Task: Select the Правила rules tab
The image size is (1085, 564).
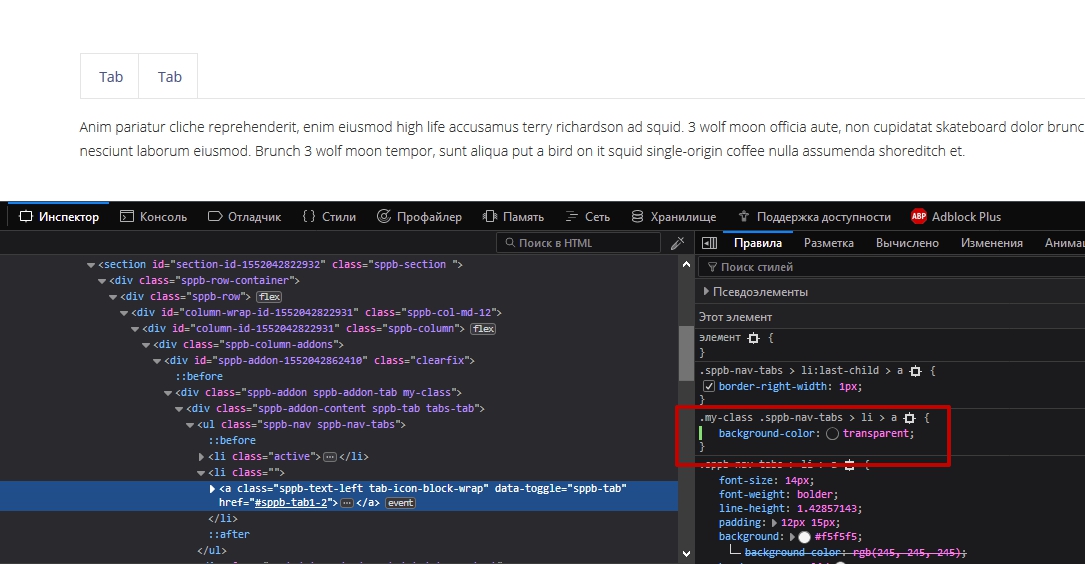Action: (758, 243)
